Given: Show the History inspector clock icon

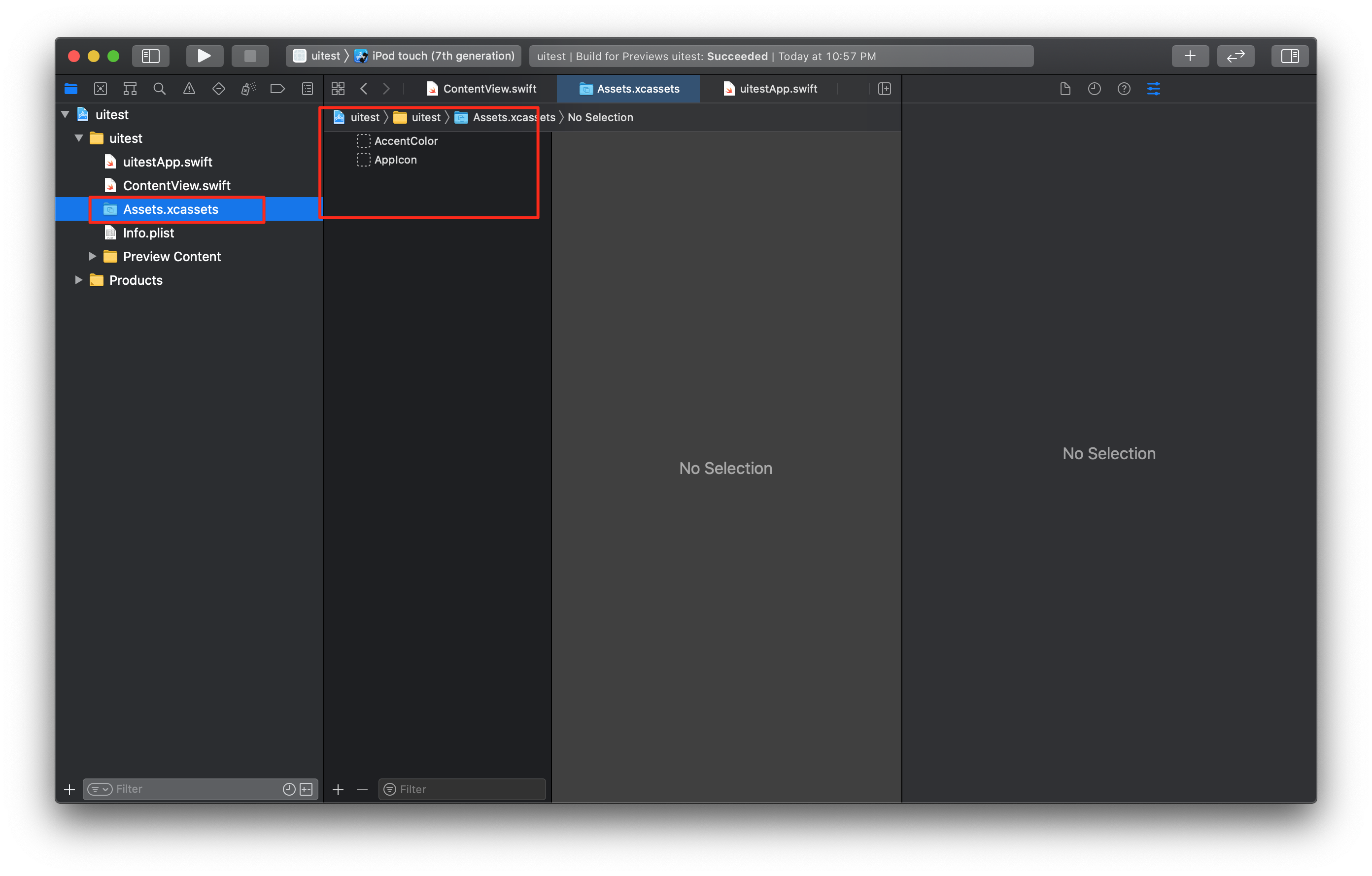Looking at the screenshot, I should 1094,89.
